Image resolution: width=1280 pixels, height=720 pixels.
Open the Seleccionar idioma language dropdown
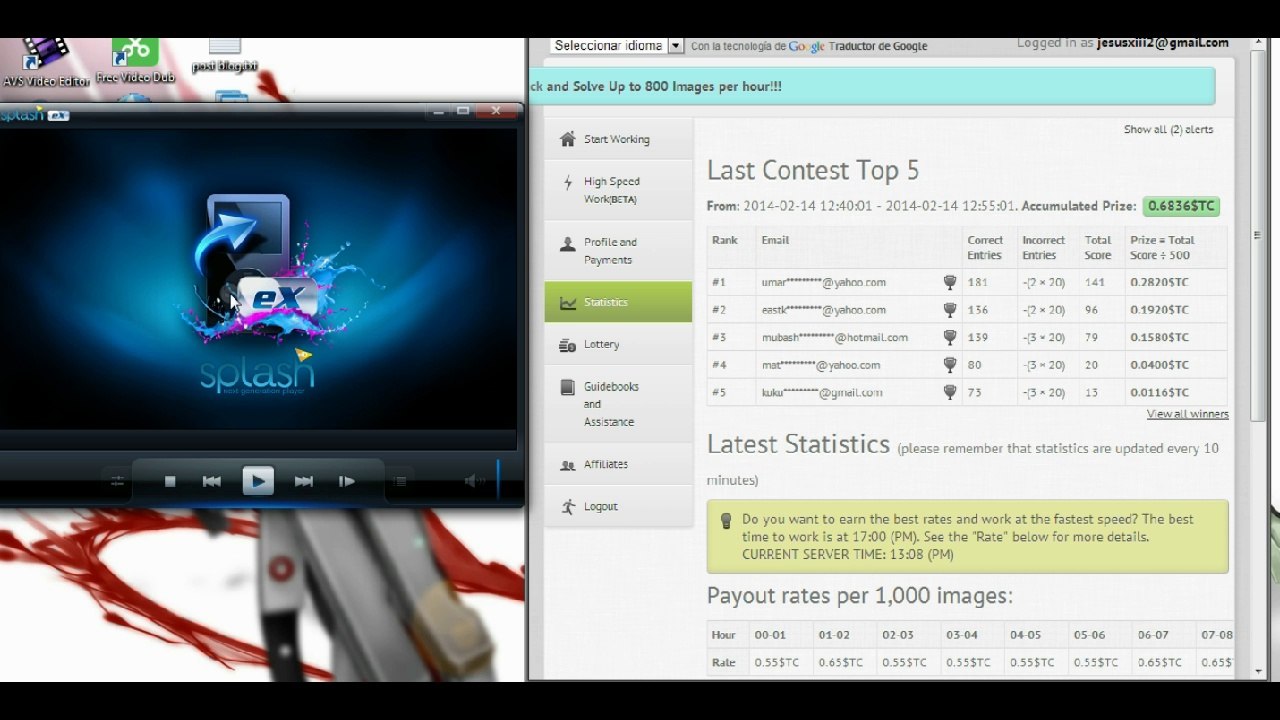pos(616,46)
